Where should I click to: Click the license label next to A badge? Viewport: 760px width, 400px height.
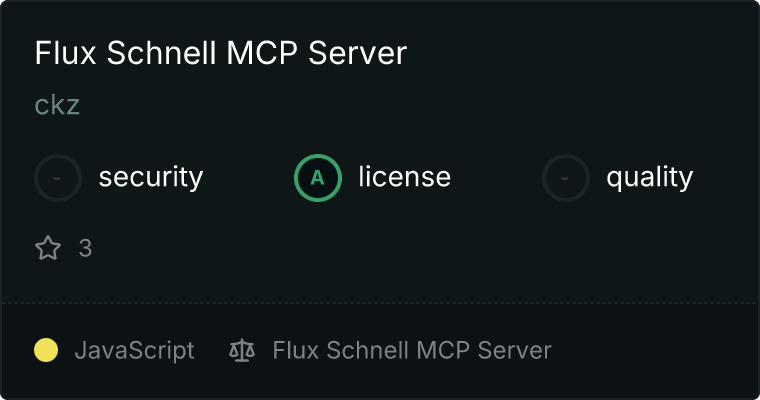405,176
